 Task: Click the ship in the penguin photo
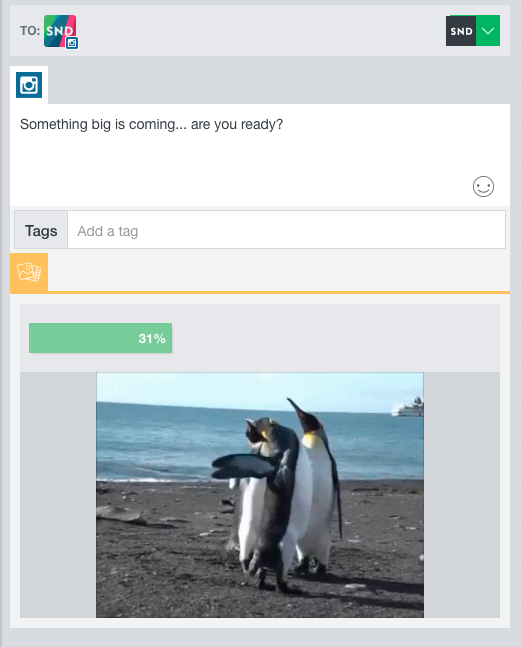[x=408, y=407]
